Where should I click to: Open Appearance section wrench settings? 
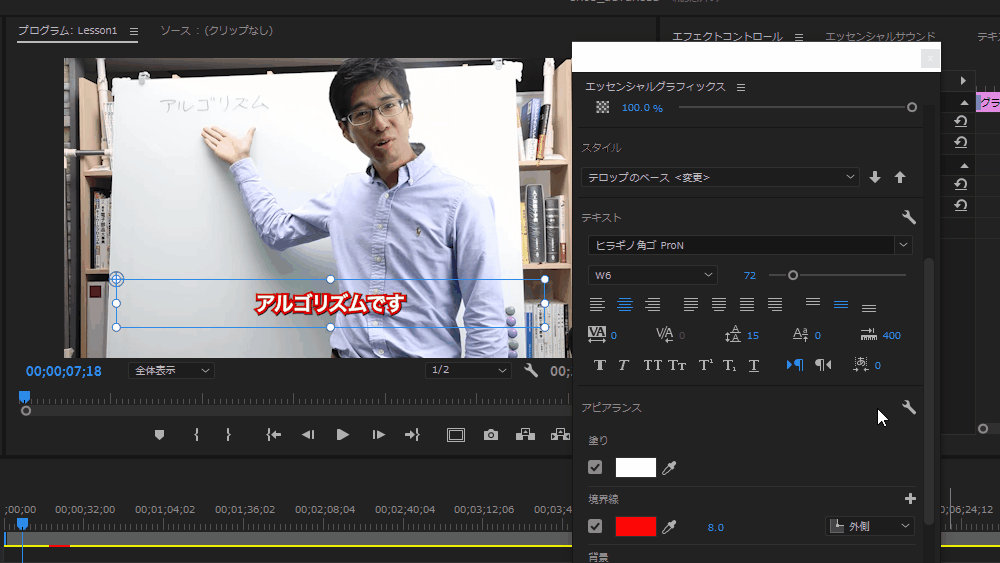click(x=909, y=407)
